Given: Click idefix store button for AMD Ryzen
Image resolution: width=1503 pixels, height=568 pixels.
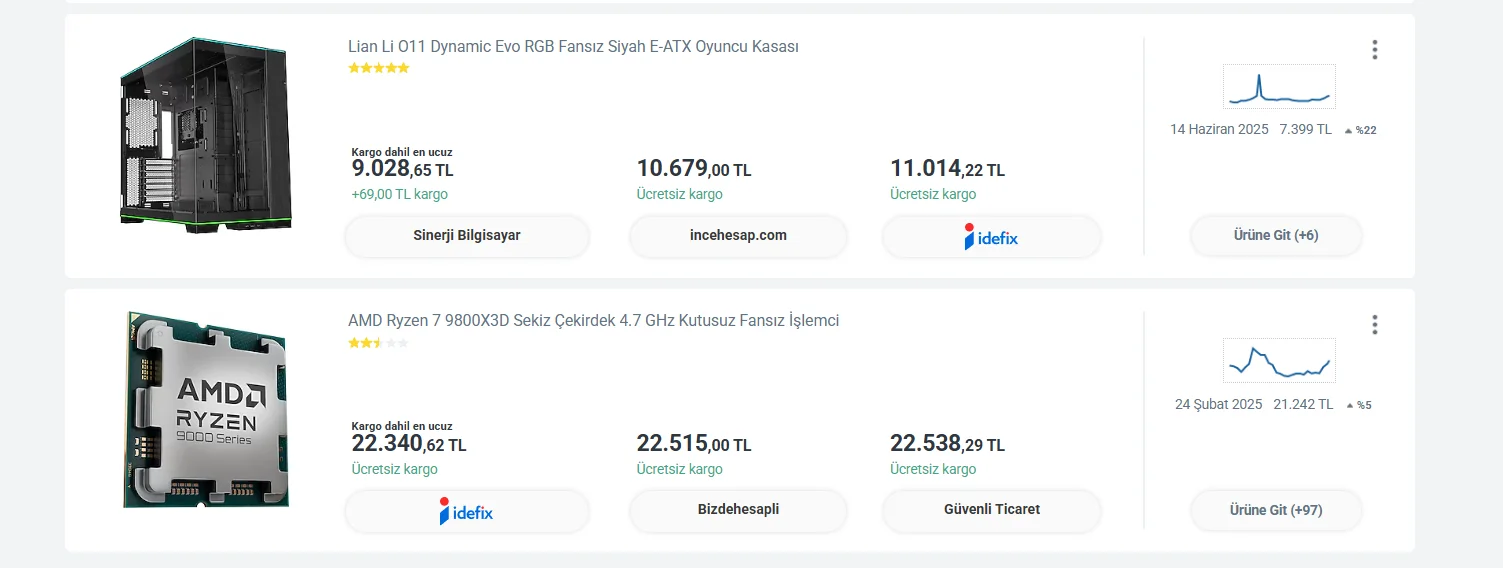Looking at the screenshot, I should click(x=466, y=511).
